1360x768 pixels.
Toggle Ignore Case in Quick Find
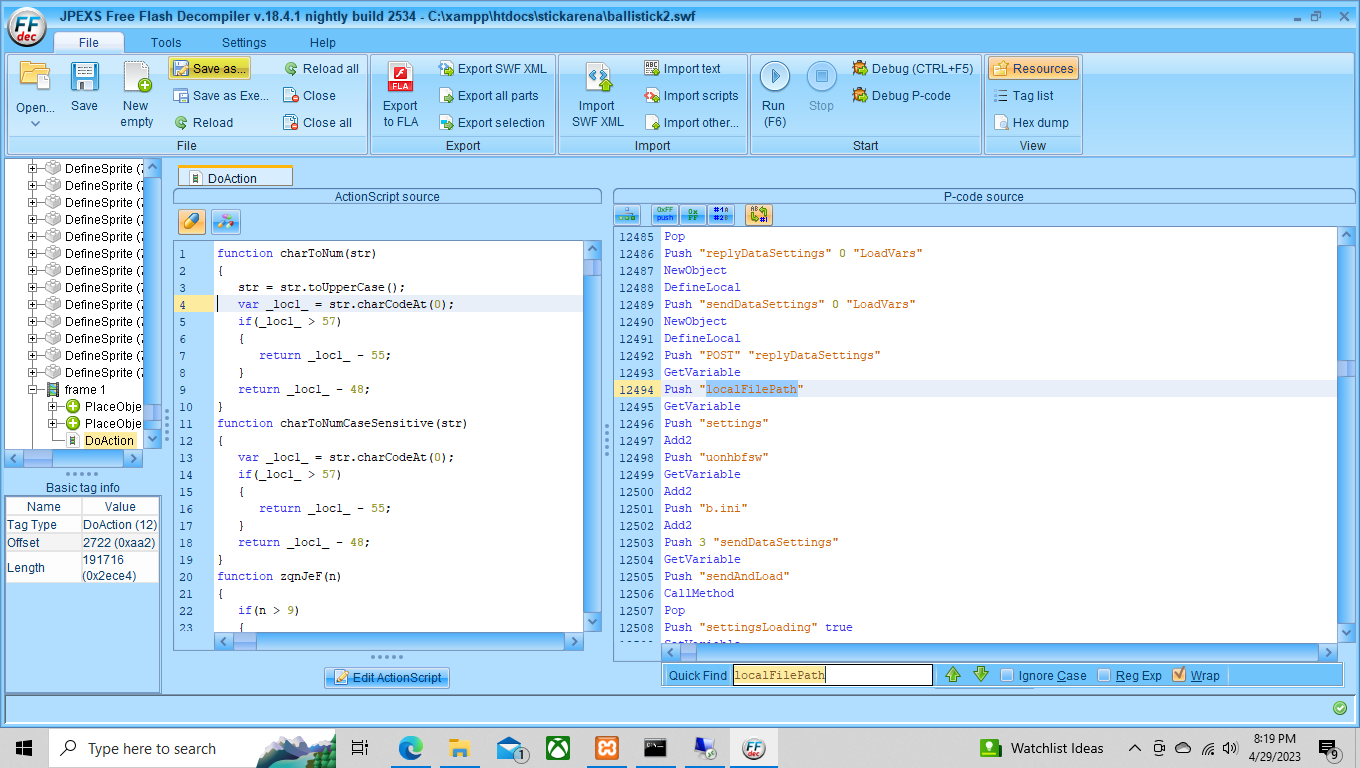(x=1005, y=675)
